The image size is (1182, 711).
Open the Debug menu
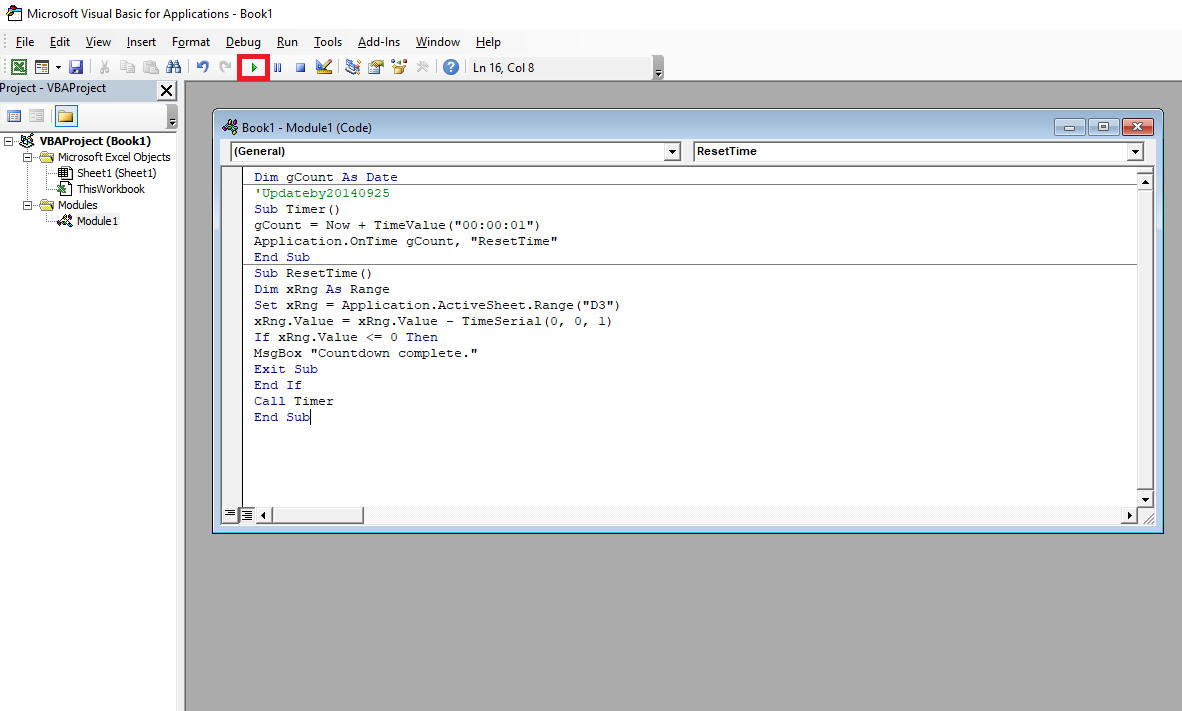point(243,42)
